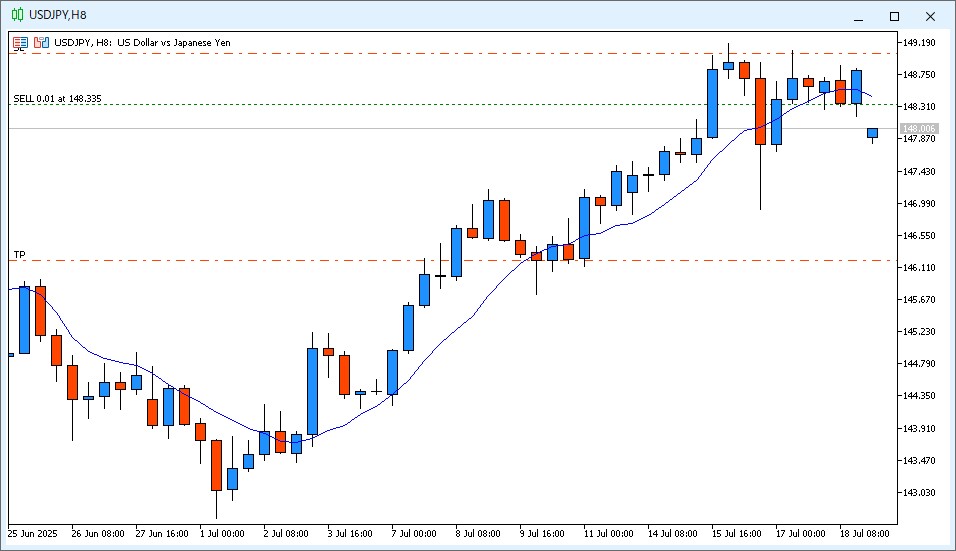
Task: Click the 144.790 price scale label
Action: tap(919, 364)
